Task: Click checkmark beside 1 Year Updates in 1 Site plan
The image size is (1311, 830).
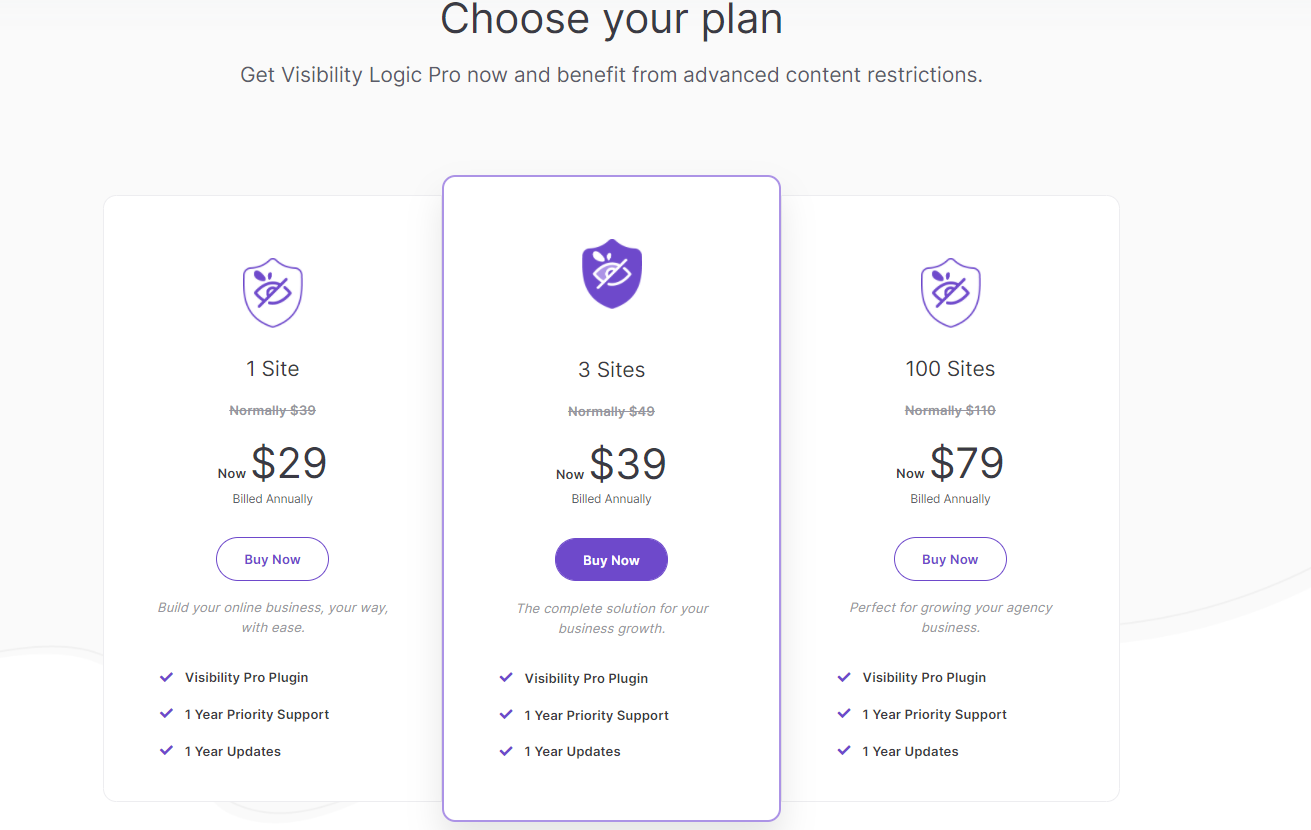Action: click(x=166, y=751)
